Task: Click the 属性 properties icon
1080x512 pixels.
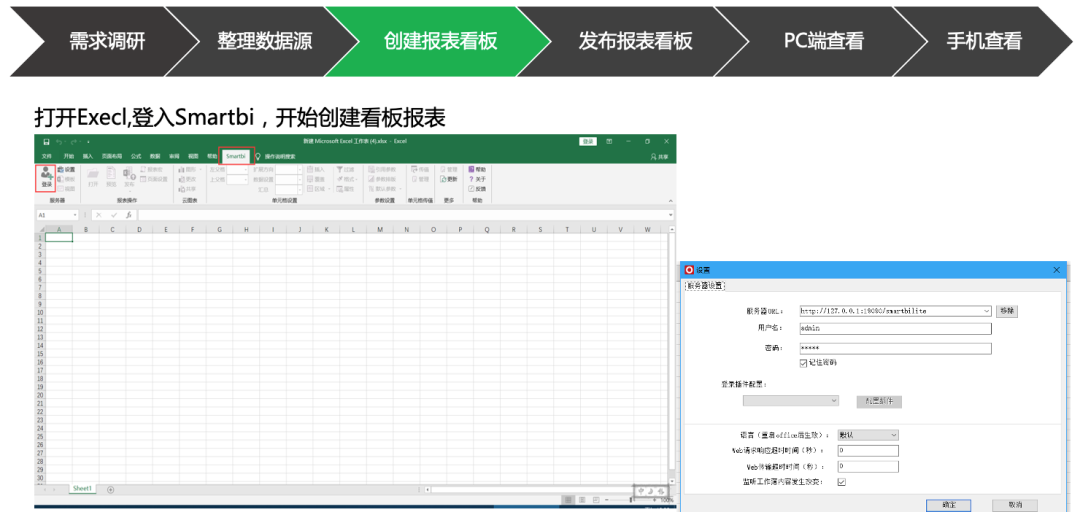Action: (x=346, y=189)
